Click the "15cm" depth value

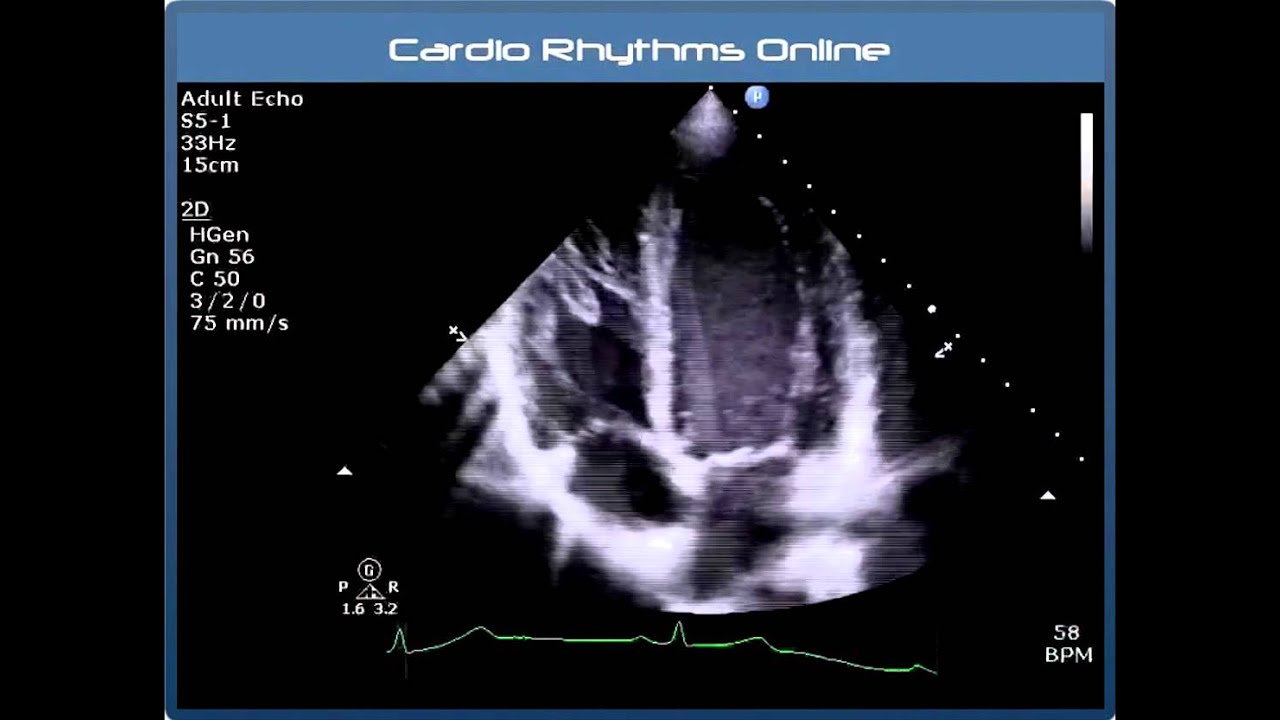(210, 165)
